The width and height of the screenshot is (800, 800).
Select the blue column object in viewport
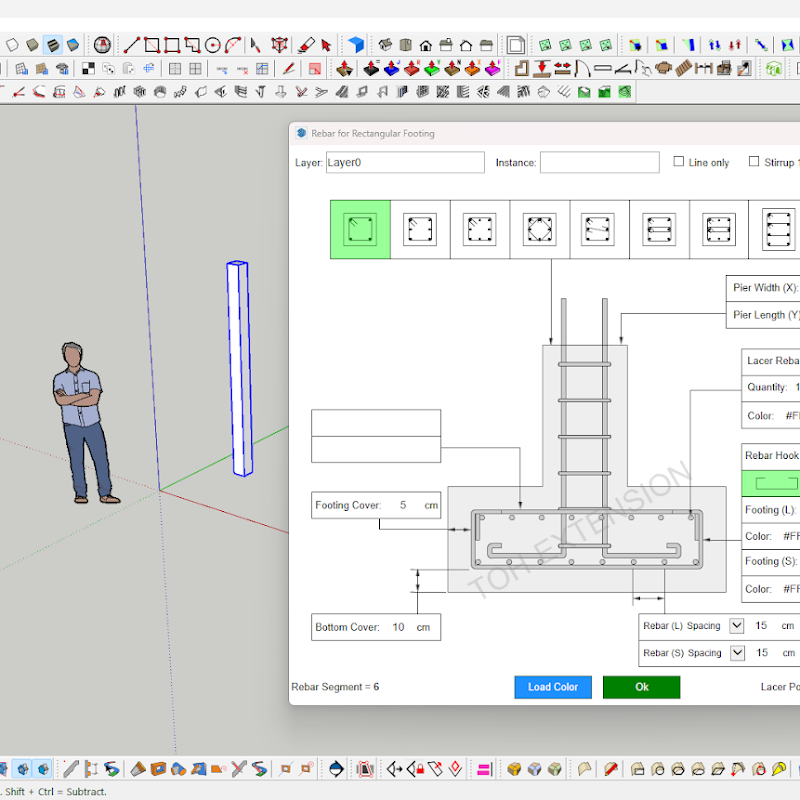click(x=239, y=369)
